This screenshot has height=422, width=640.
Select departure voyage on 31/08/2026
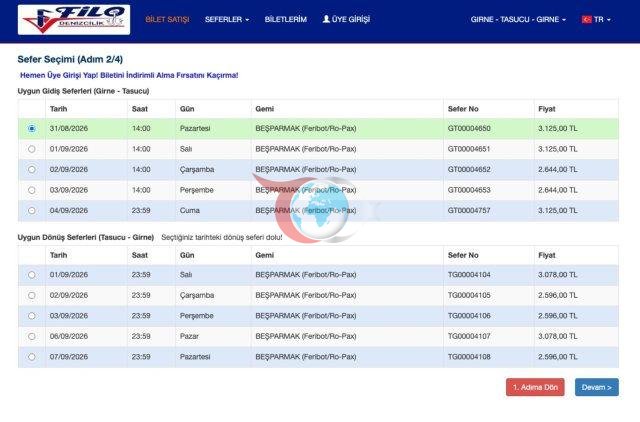pos(32,129)
